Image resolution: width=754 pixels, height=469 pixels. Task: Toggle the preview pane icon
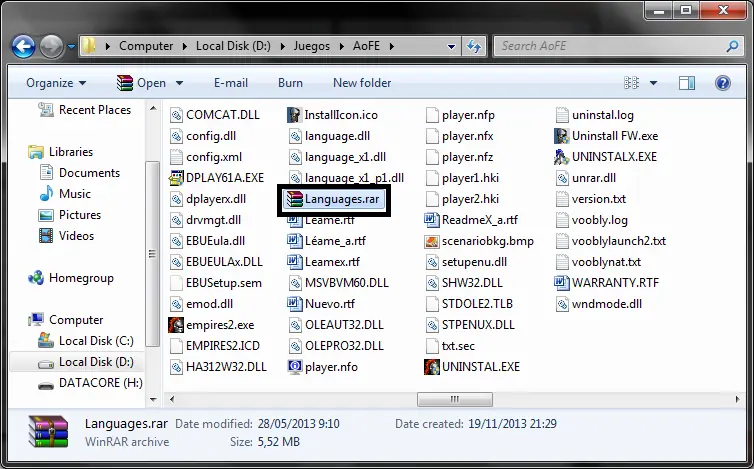point(687,83)
